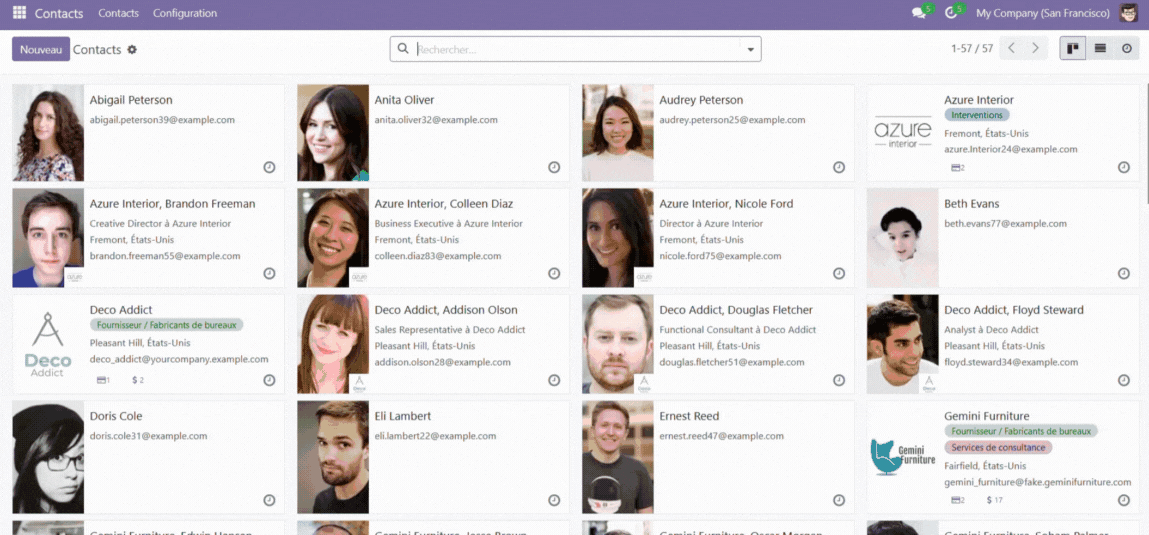Open the Contacts menu item

point(118,13)
